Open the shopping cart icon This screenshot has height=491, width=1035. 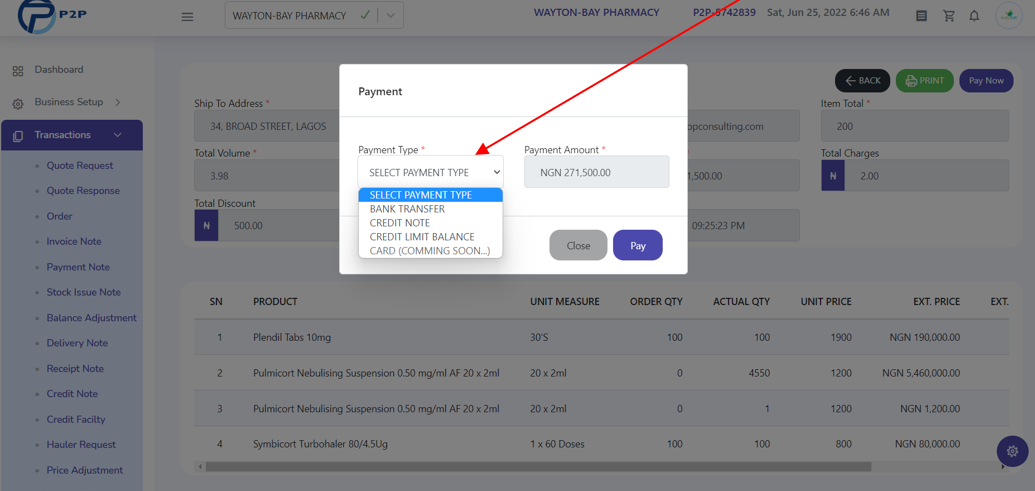tap(949, 16)
